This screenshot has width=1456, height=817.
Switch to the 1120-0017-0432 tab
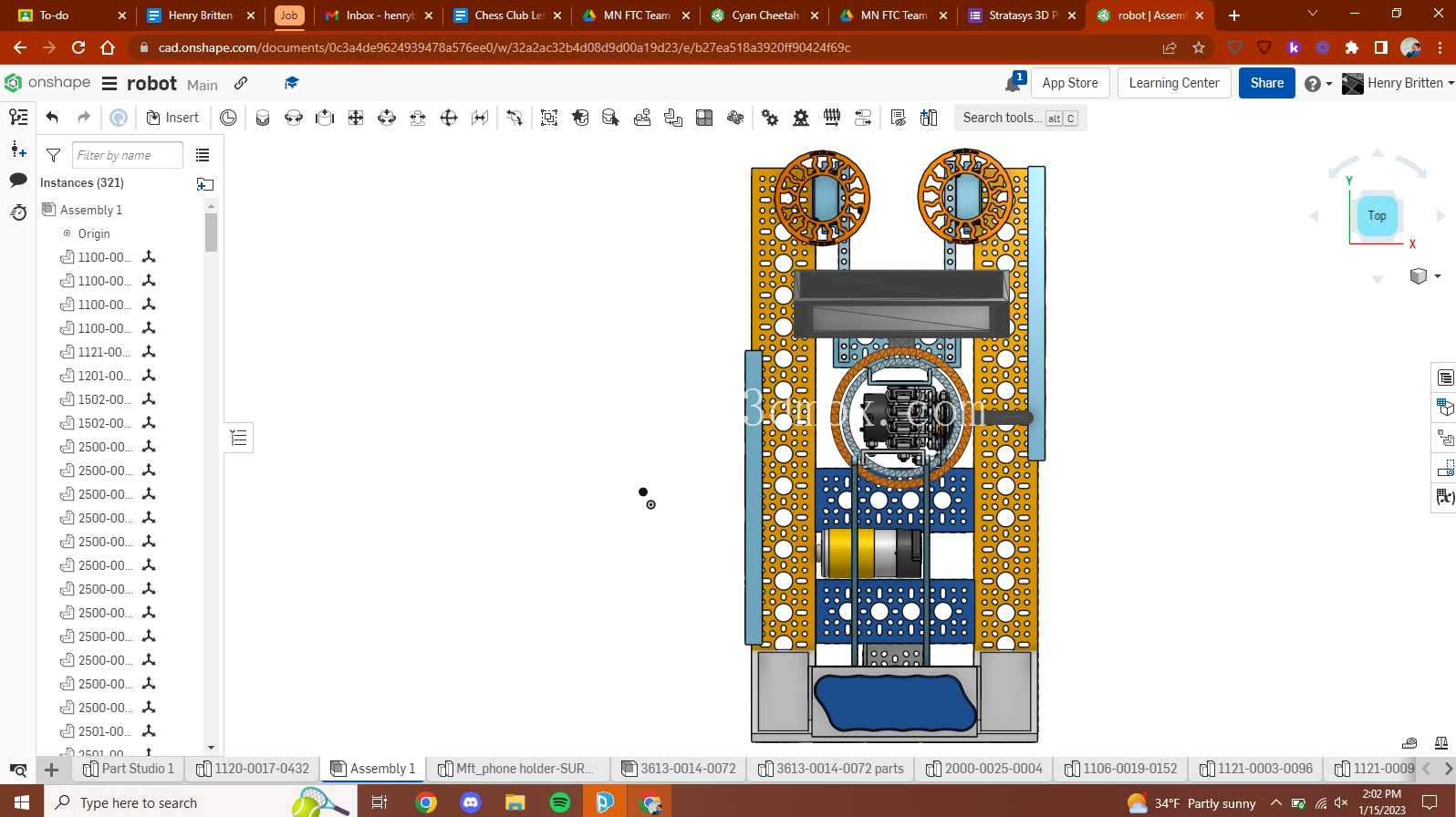(x=254, y=769)
